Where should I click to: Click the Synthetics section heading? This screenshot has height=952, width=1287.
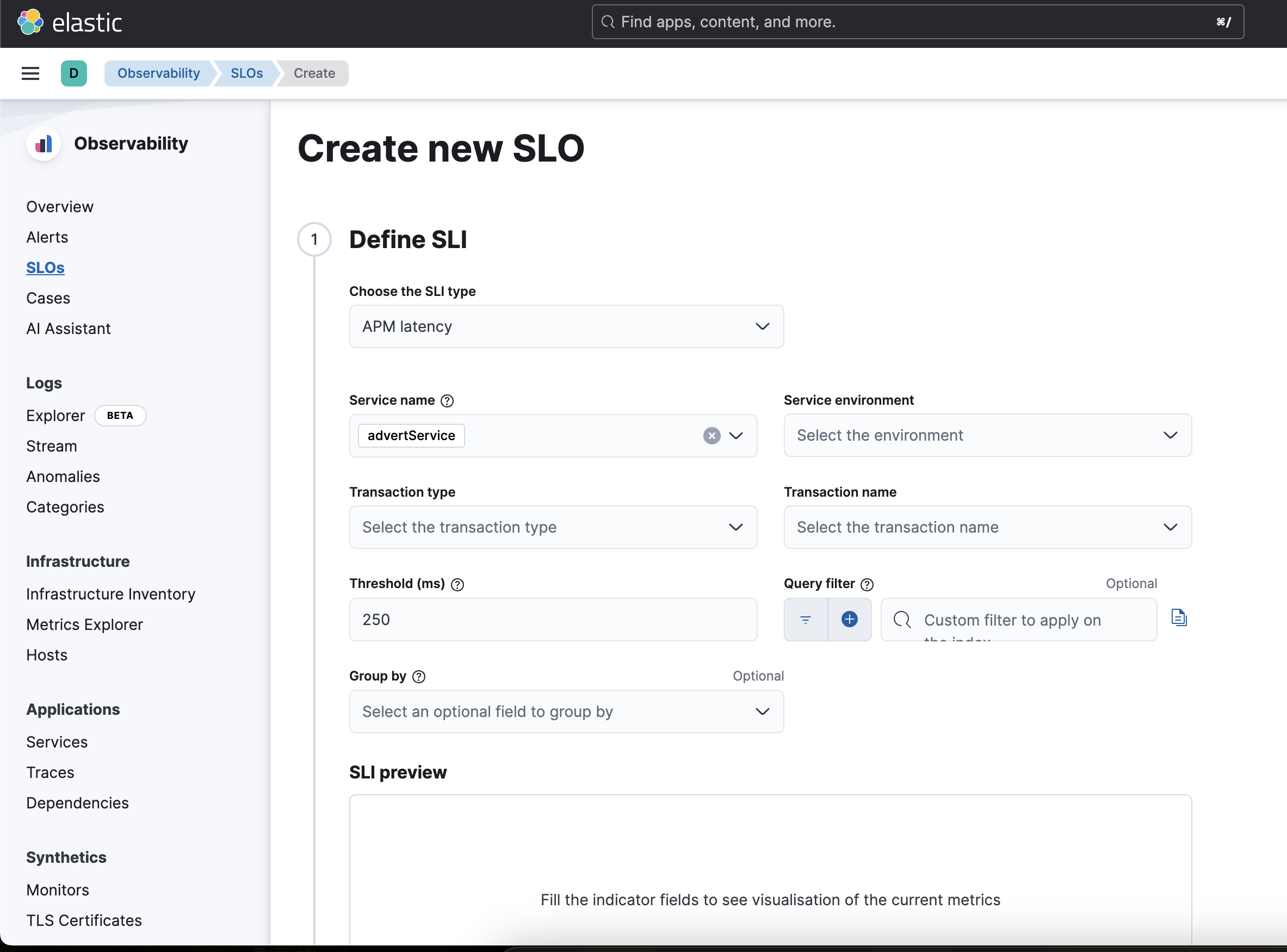tap(66, 858)
